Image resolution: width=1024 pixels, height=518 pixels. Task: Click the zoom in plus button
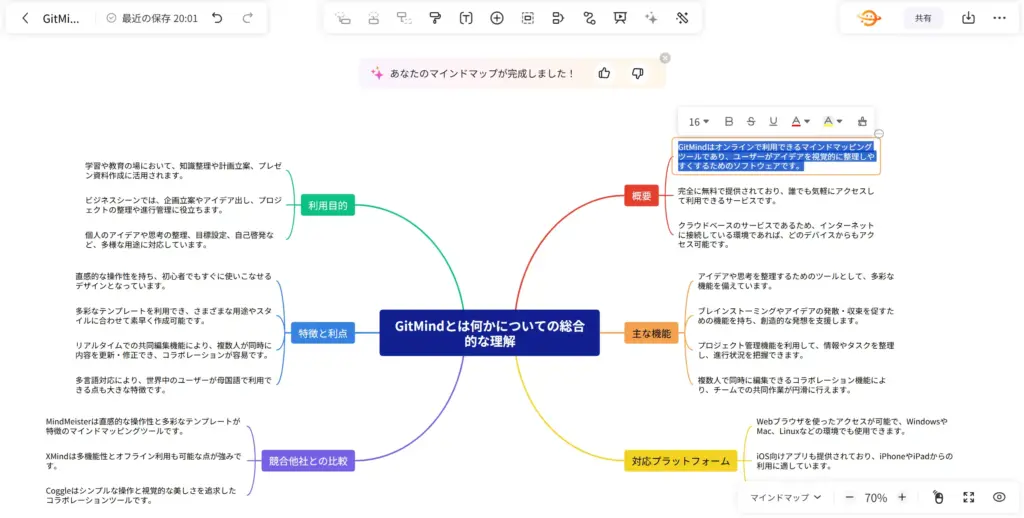pyautogui.click(x=902, y=497)
